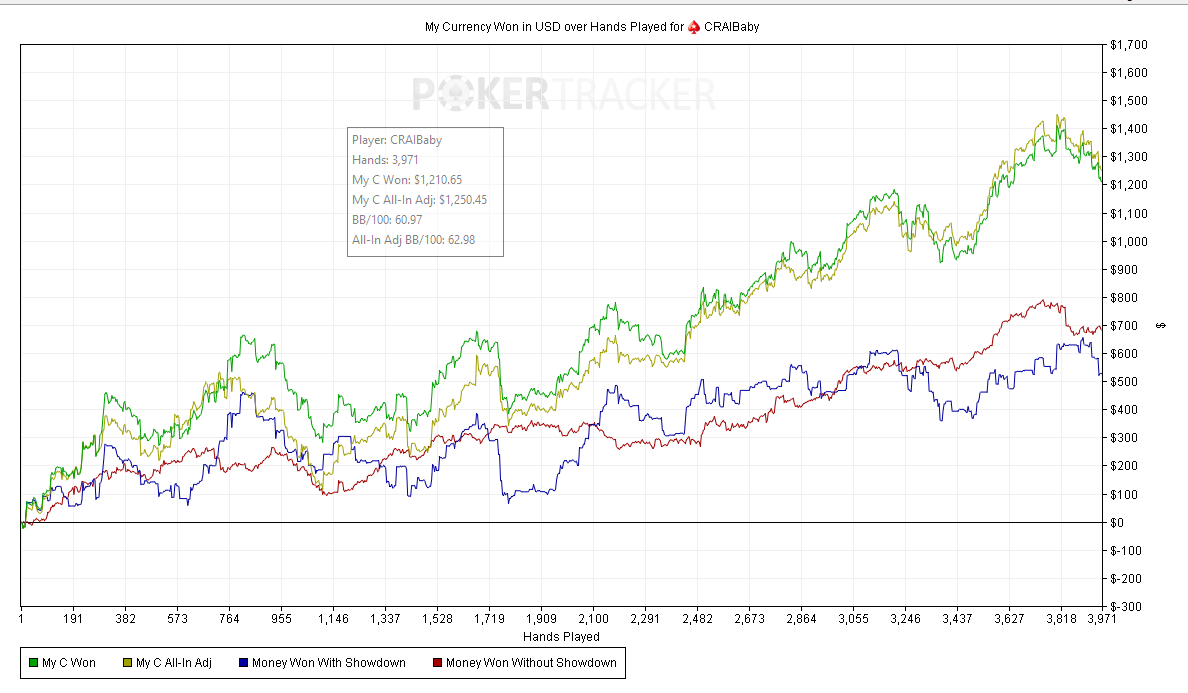Click the 3,971 x-axis tick label
This screenshot has width=1188, height=693.
click(x=1101, y=619)
